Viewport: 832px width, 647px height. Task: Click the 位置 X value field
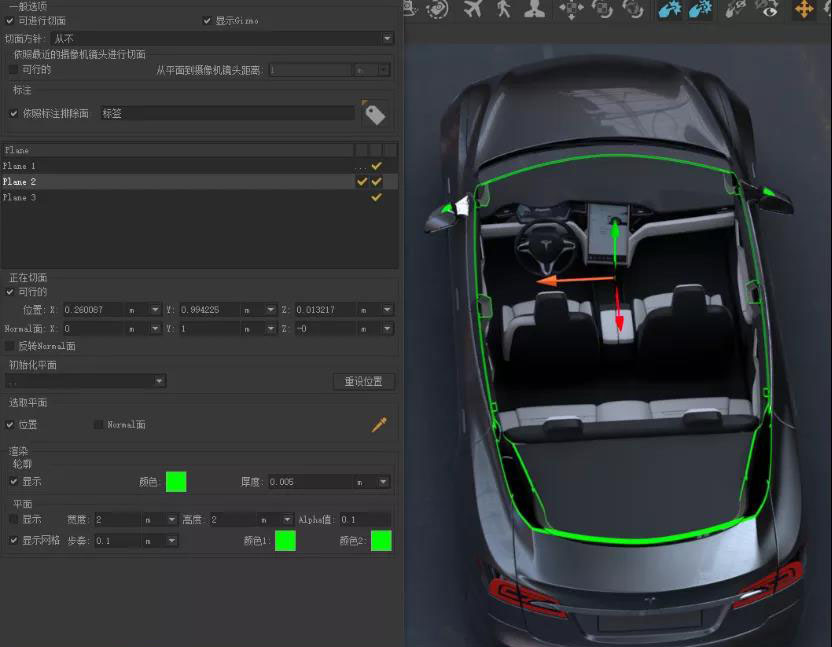[x=94, y=310]
